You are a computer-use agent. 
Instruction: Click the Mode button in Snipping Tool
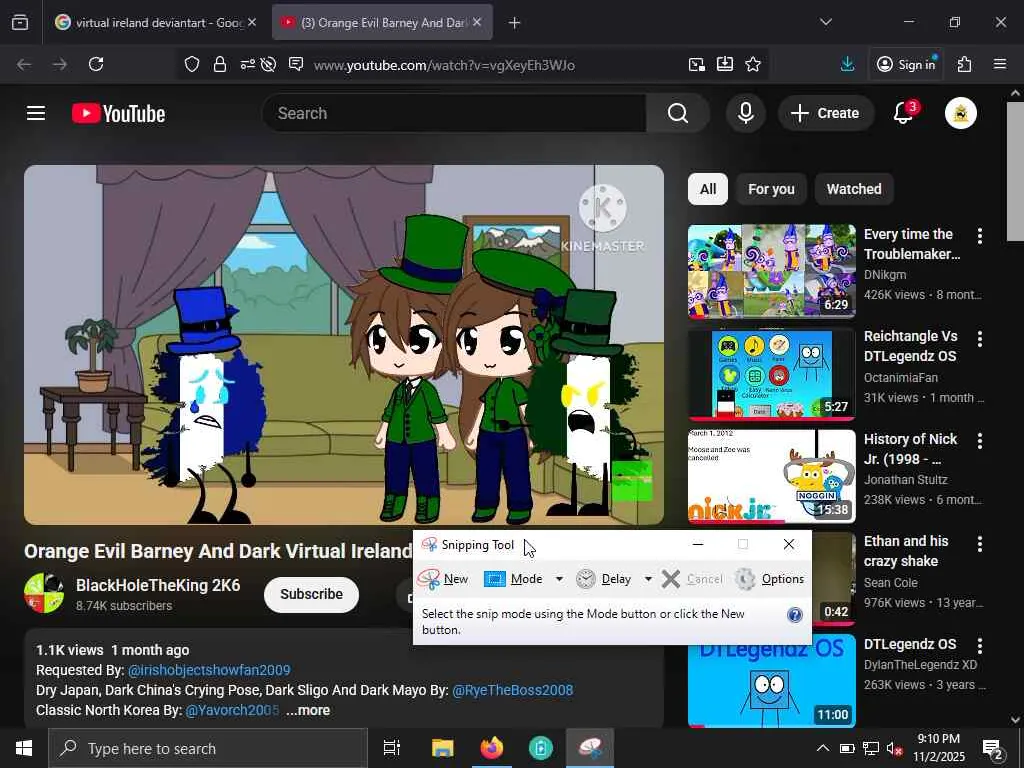tap(515, 579)
